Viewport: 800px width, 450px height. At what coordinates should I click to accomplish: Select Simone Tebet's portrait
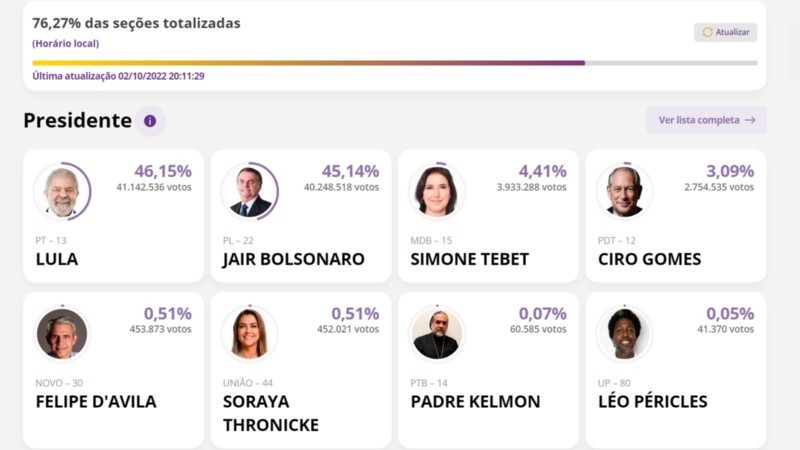click(x=436, y=191)
